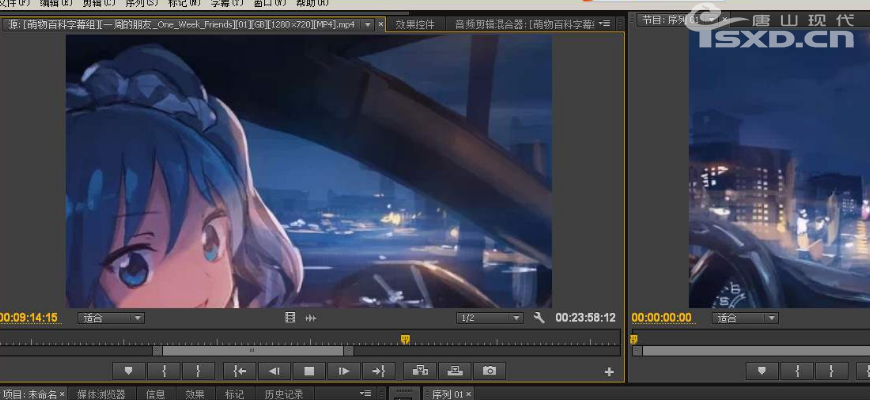Switch to the 效果控件 tab

[414, 24]
